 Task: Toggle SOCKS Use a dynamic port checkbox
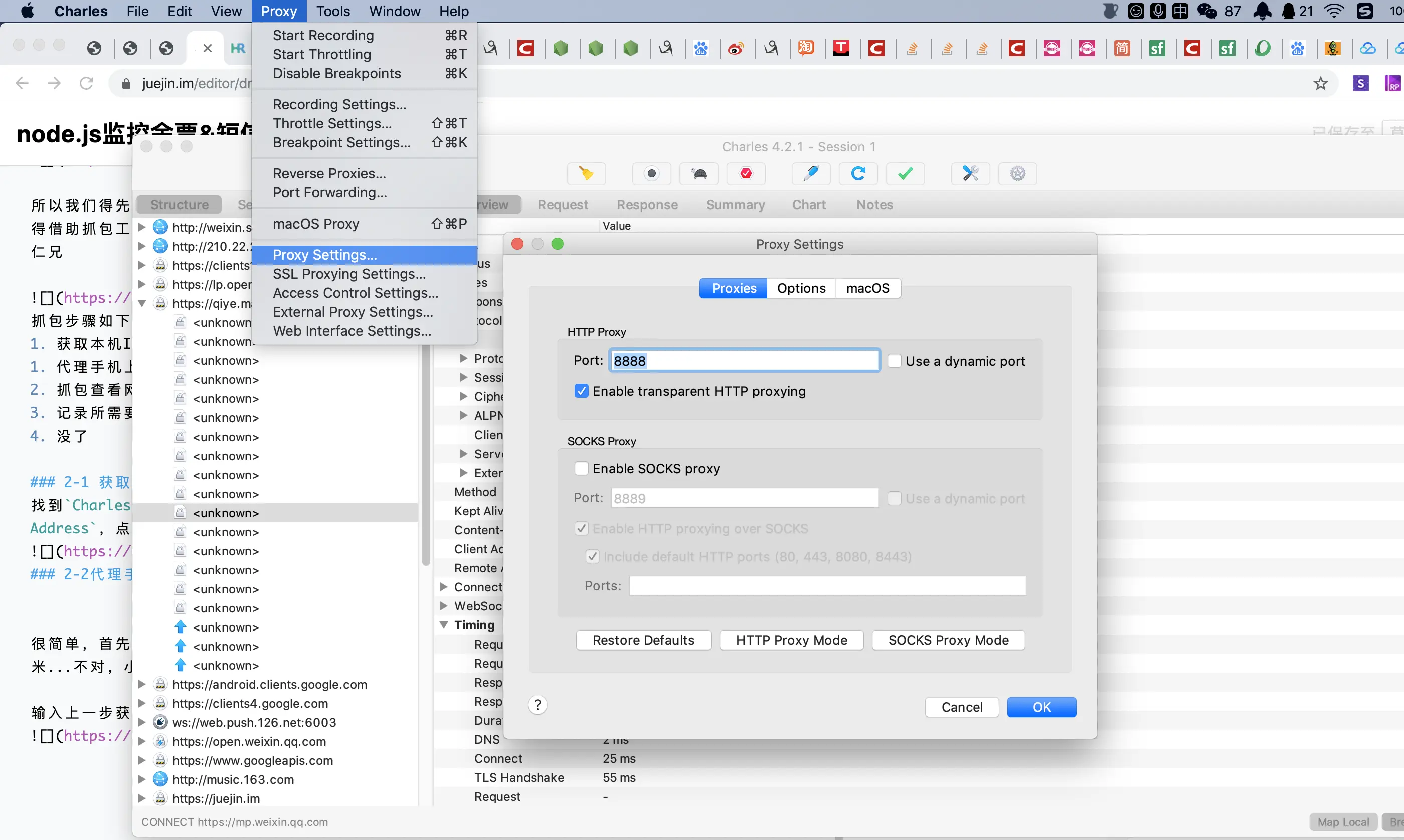click(894, 499)
